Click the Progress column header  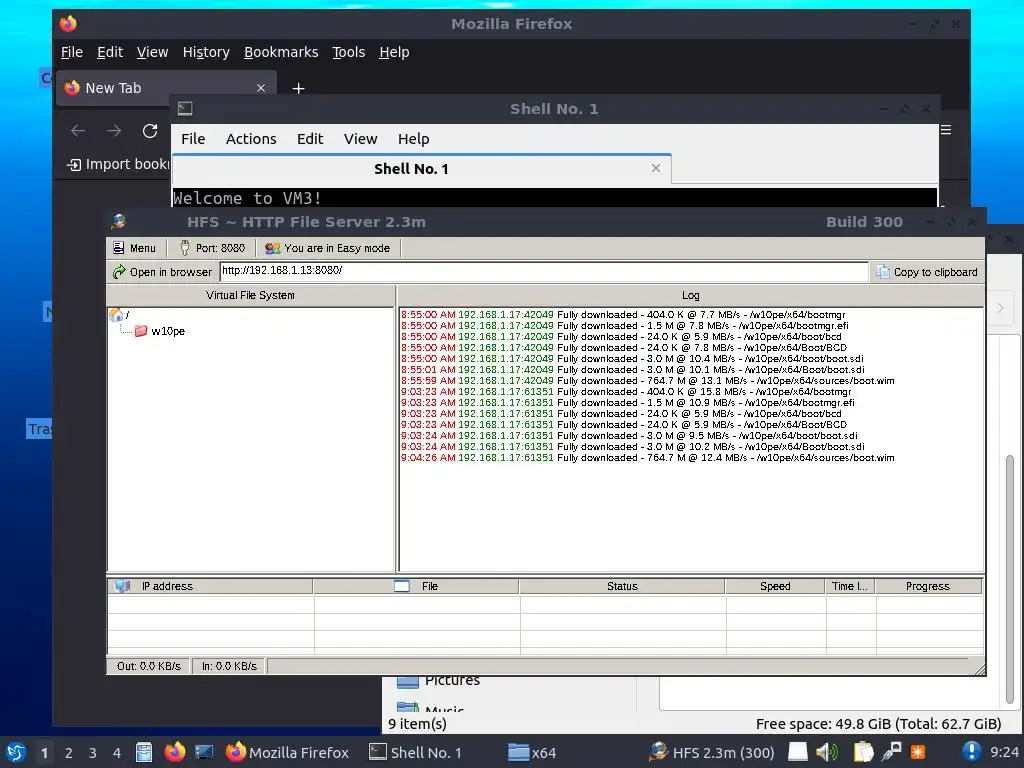[x=928, y=586]
